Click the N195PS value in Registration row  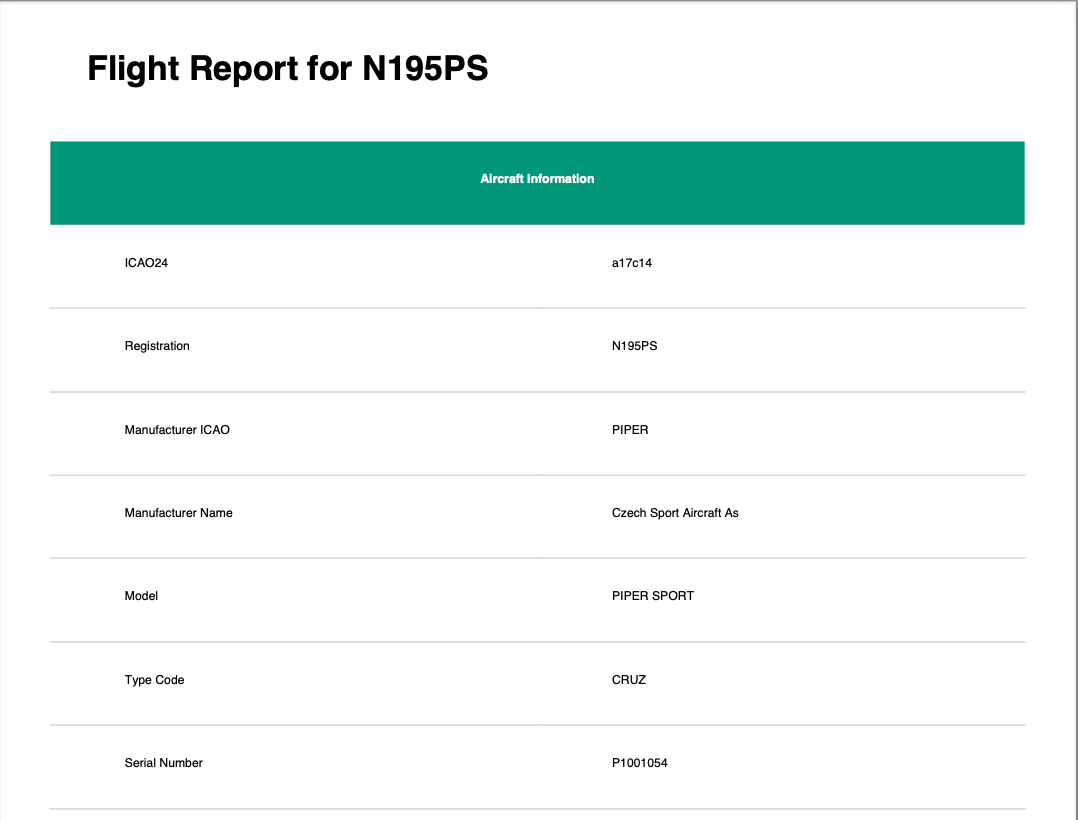(634, 346)
